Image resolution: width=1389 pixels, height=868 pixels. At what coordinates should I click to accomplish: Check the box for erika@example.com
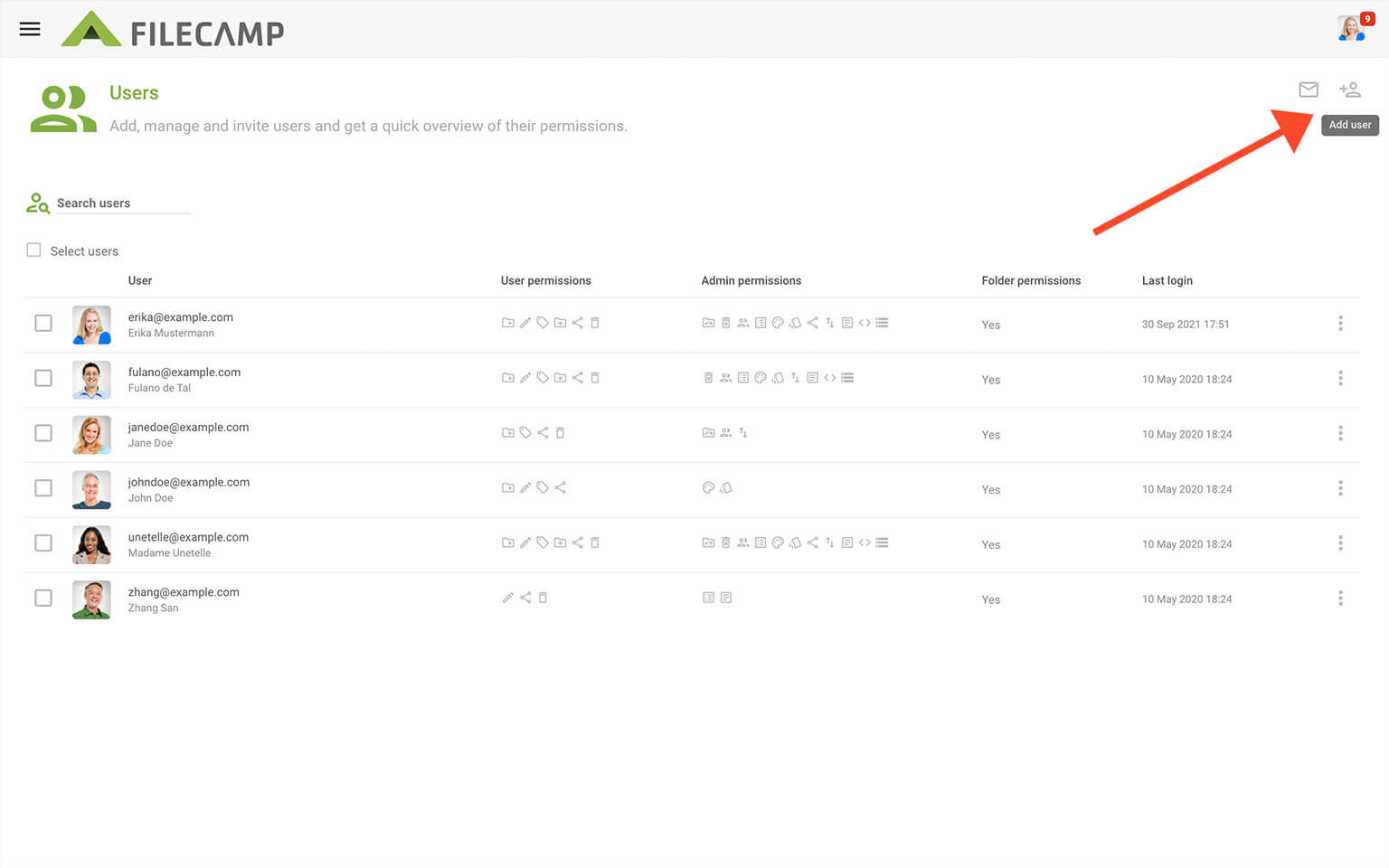click(x=43, y=324)
